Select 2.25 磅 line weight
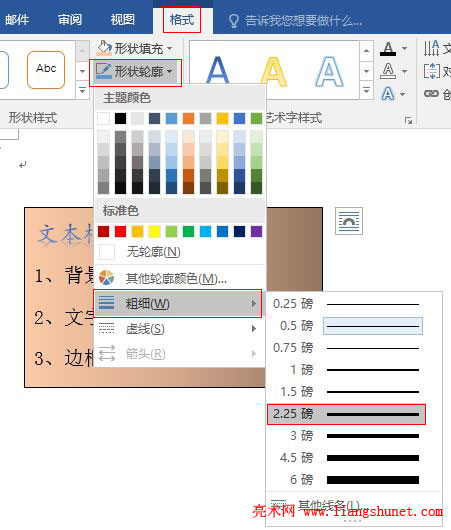This screenshot has height=530, width=451. point(346,414)
